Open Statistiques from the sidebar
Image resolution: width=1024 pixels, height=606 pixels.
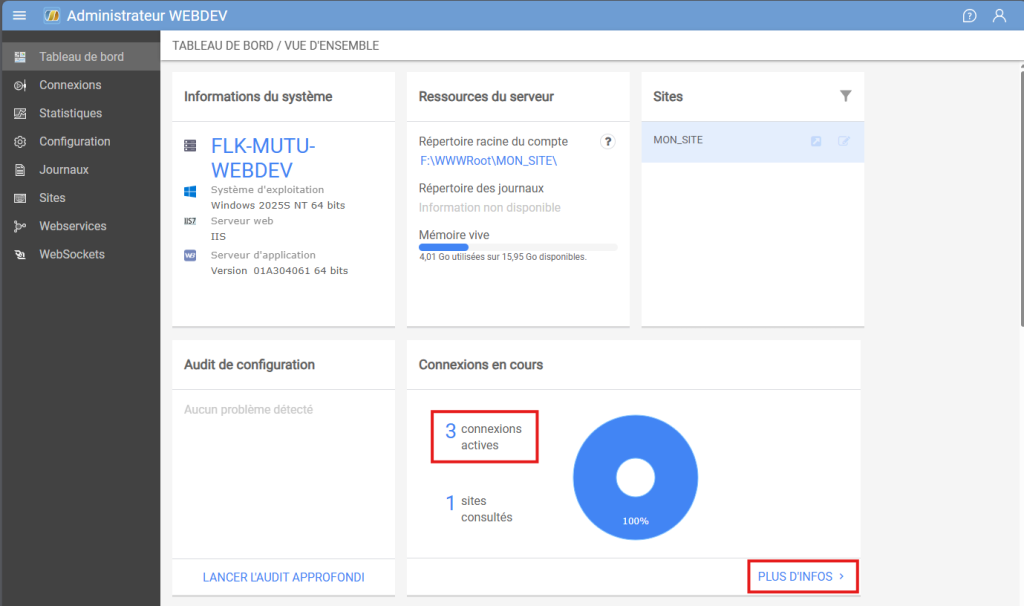click(80, 113)
